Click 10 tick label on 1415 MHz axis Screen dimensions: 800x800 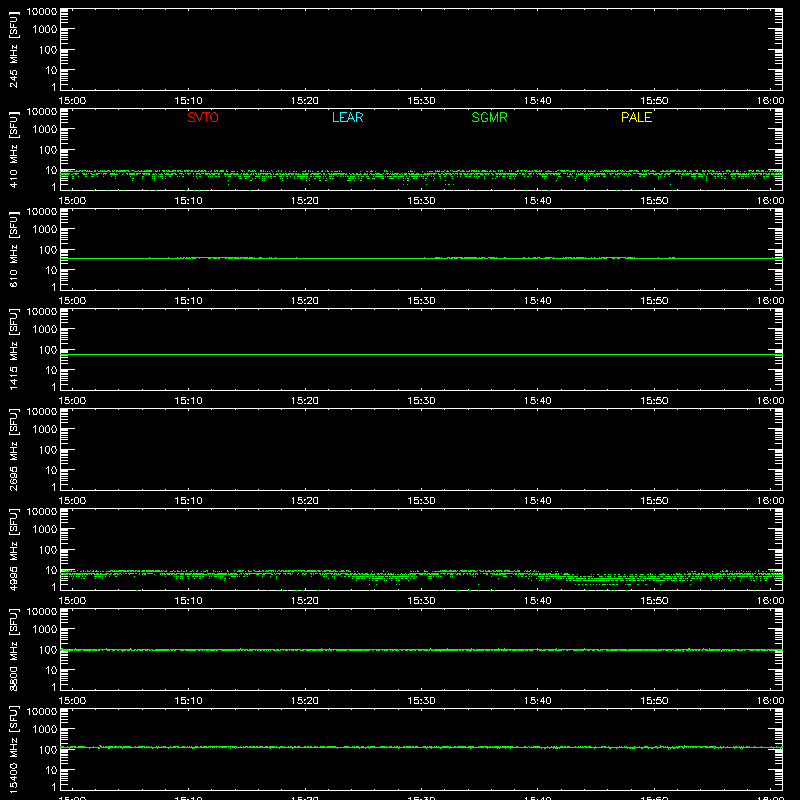pos(51,370)
